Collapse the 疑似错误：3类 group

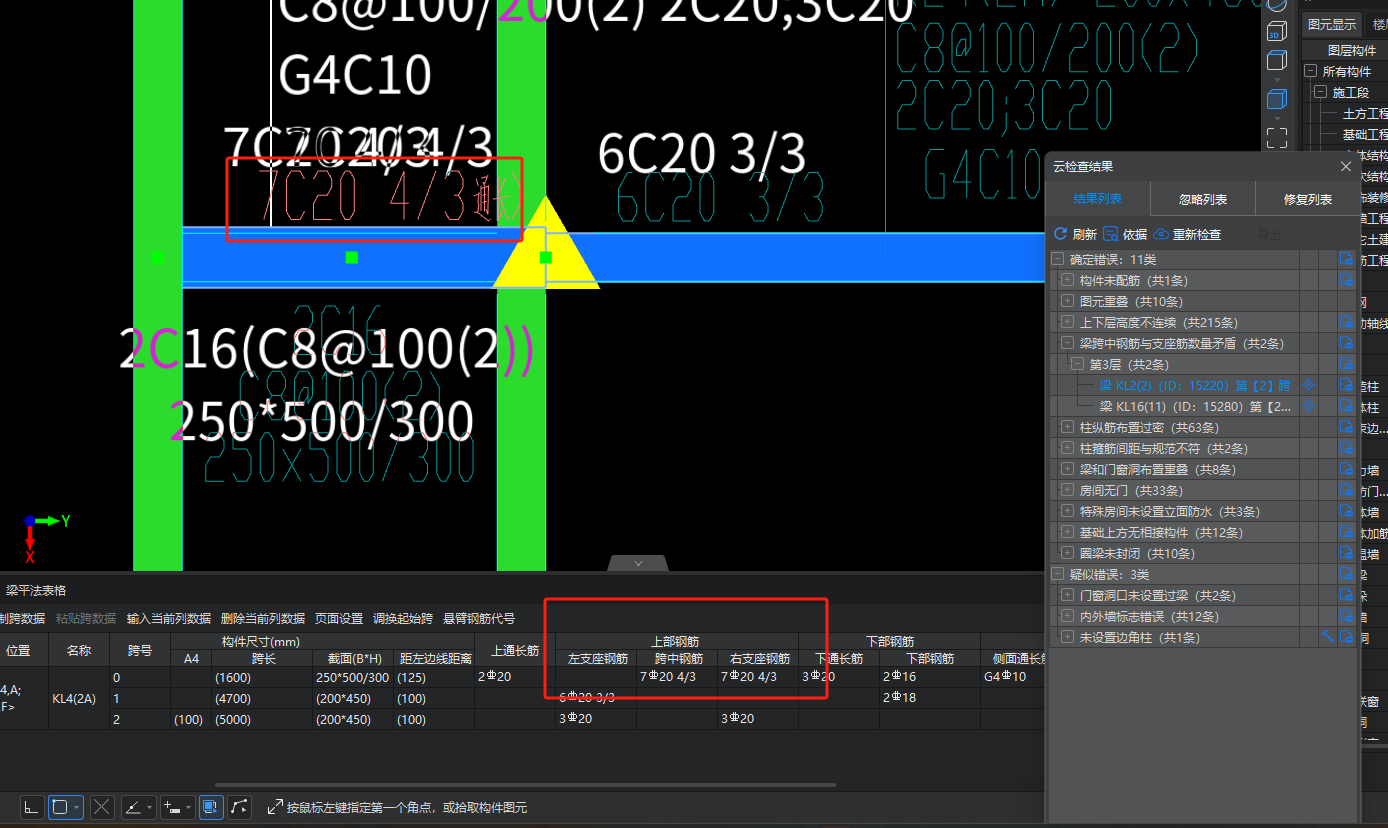1057,574
